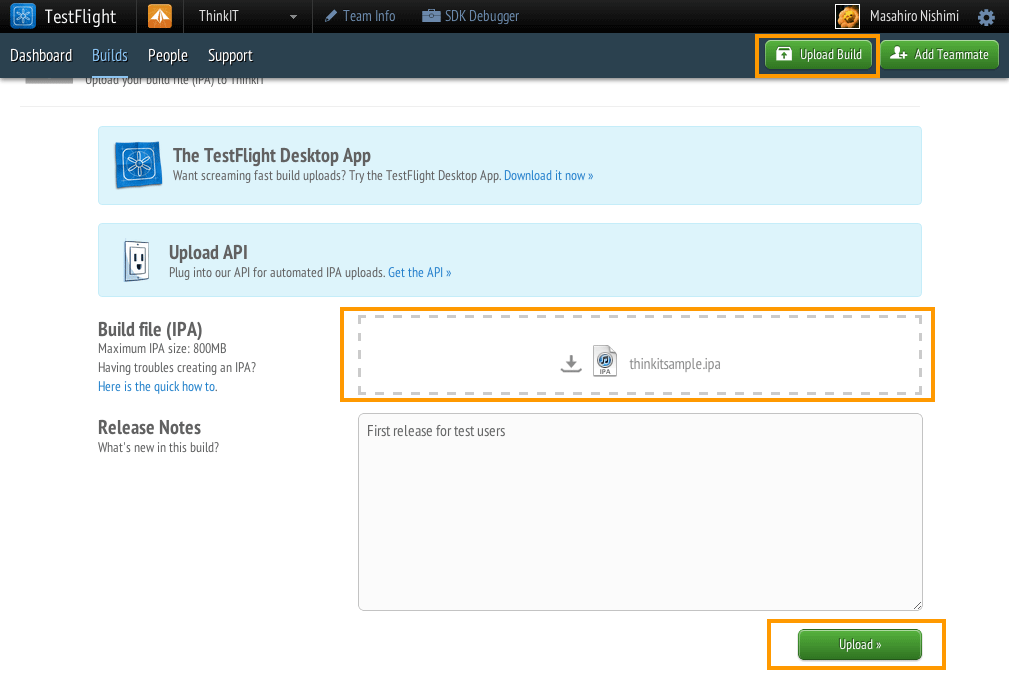Open Team Info with the pencil icon
The width and height of the screenshot is (1009, 679).
click(x=360, y=16)
